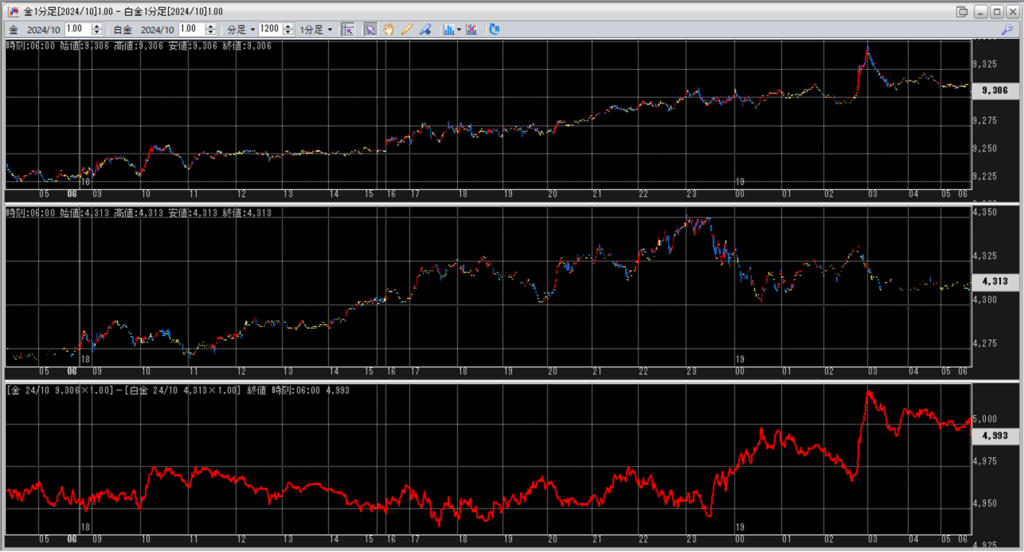Click the gold ratio 1.00 input field
This screenshot has width=1024, height=552.
[75, 29]
